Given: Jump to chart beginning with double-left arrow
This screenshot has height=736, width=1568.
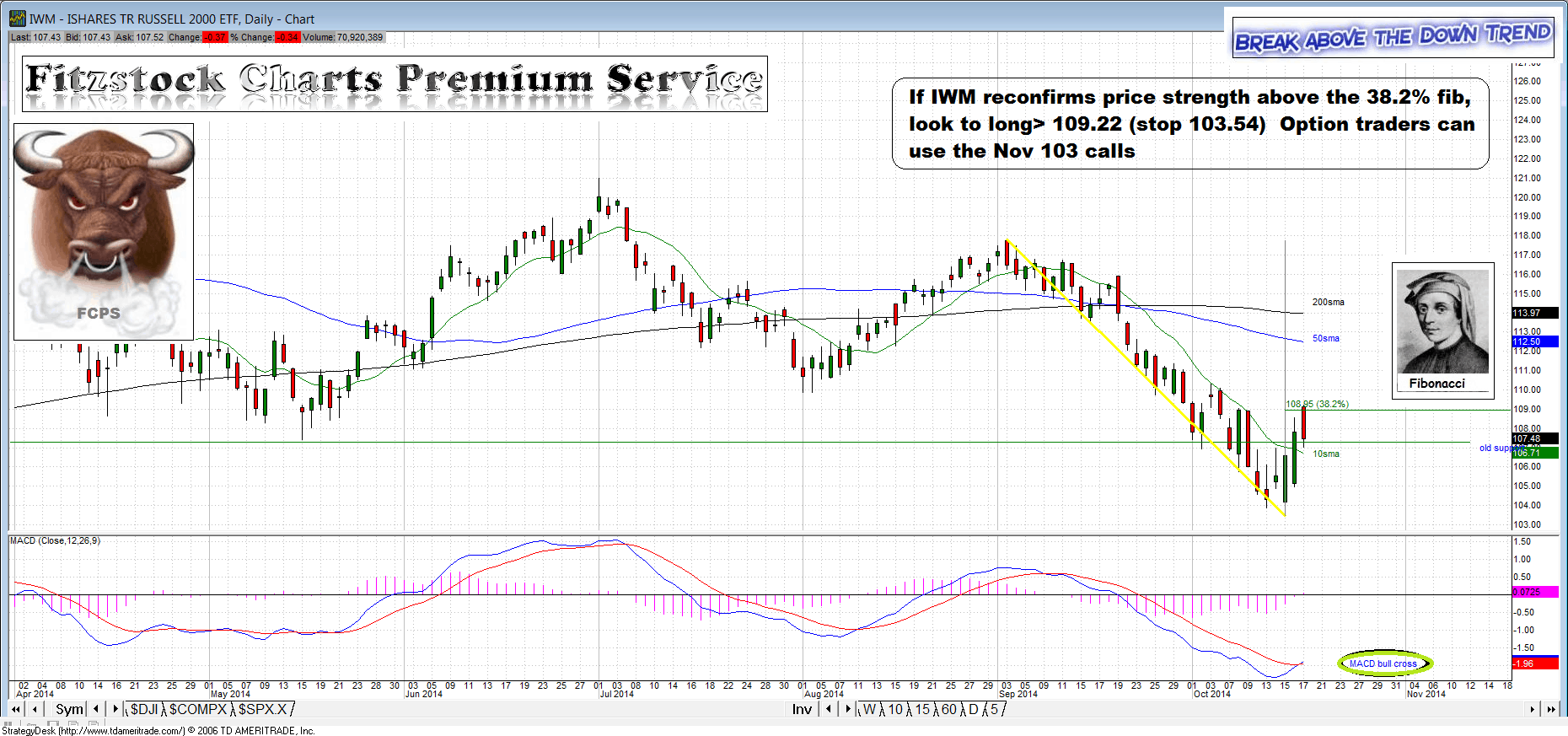Looking at the screenshot, I should click(15, 710).
